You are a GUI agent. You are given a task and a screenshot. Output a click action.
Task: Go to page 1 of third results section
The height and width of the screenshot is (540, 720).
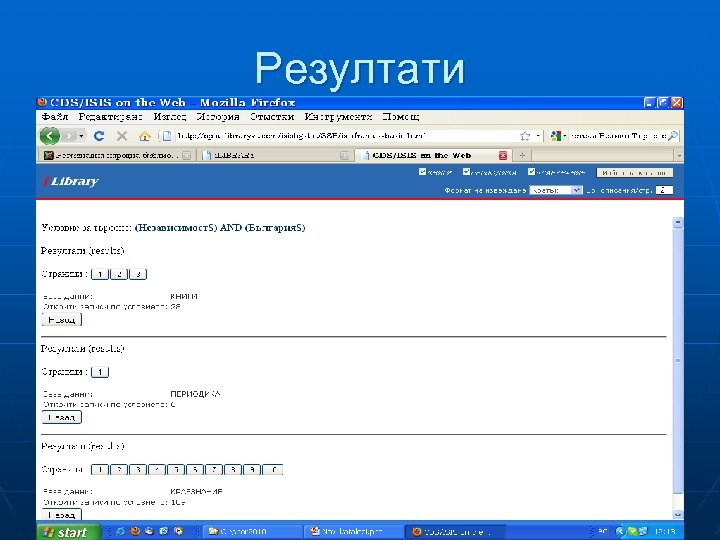tap(100, 470)
